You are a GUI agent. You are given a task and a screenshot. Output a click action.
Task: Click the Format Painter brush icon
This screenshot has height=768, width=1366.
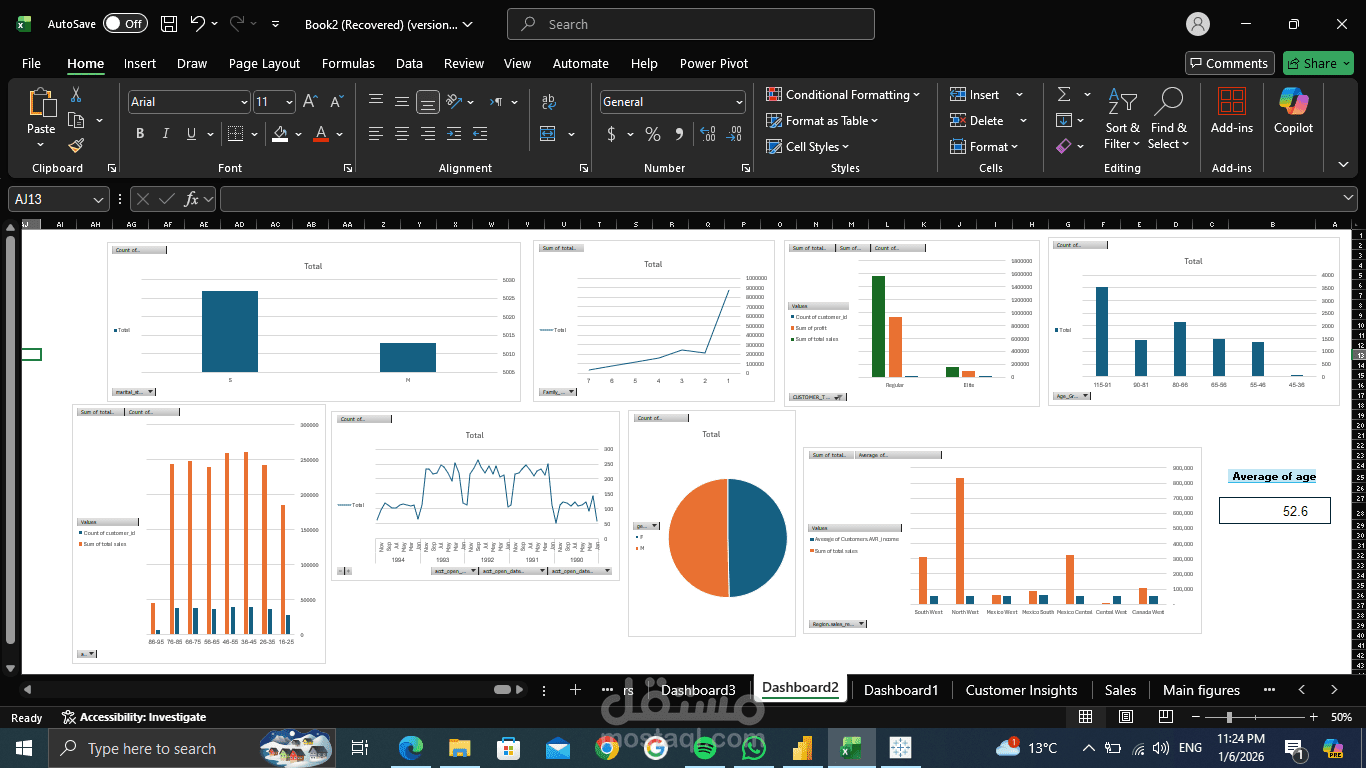point(76,146)
